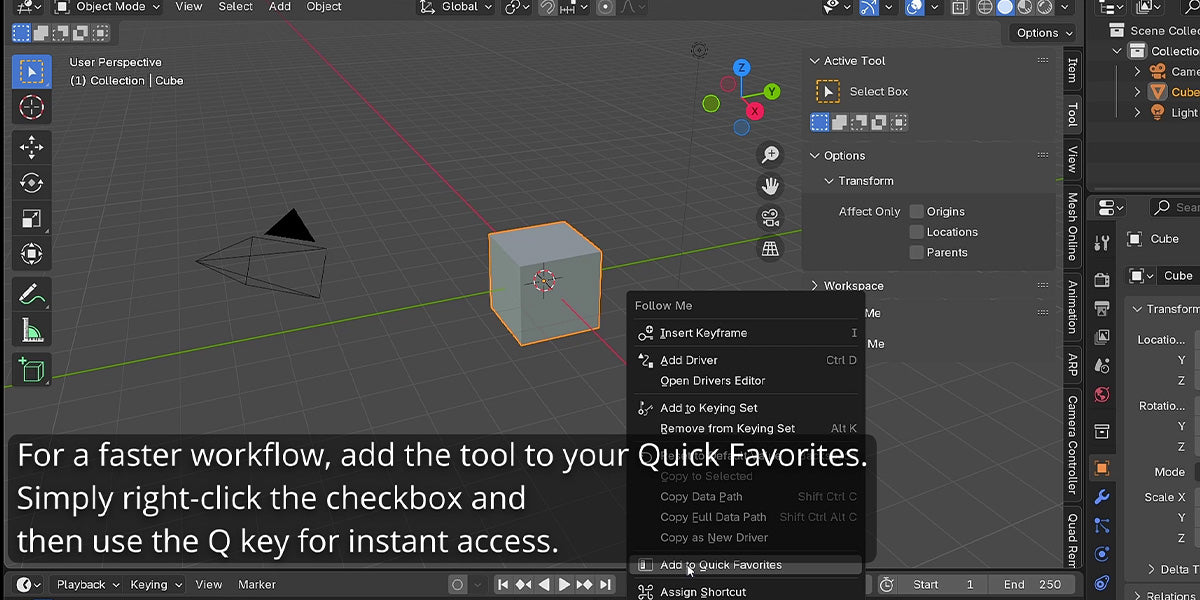Choose Add Driver from context menu
The height and width of the screenshot is (600, 1200).
pos(746,360)
